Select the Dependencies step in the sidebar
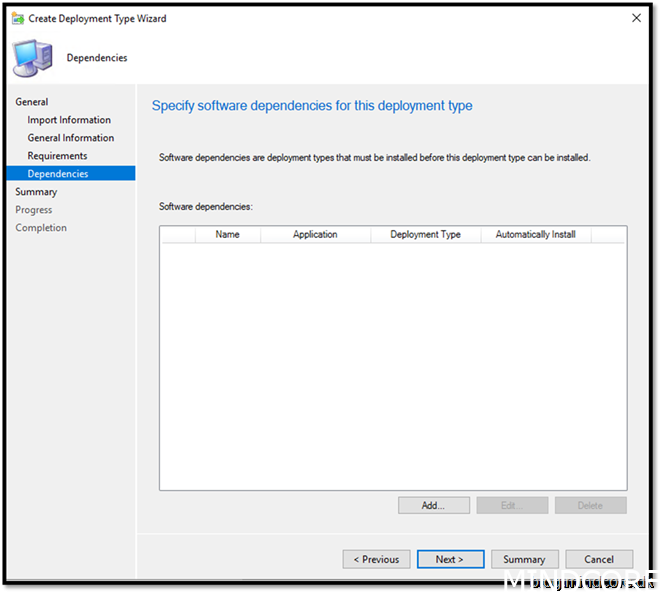Image resolution: width=661 pixels, height=593 pixels. 58,174
